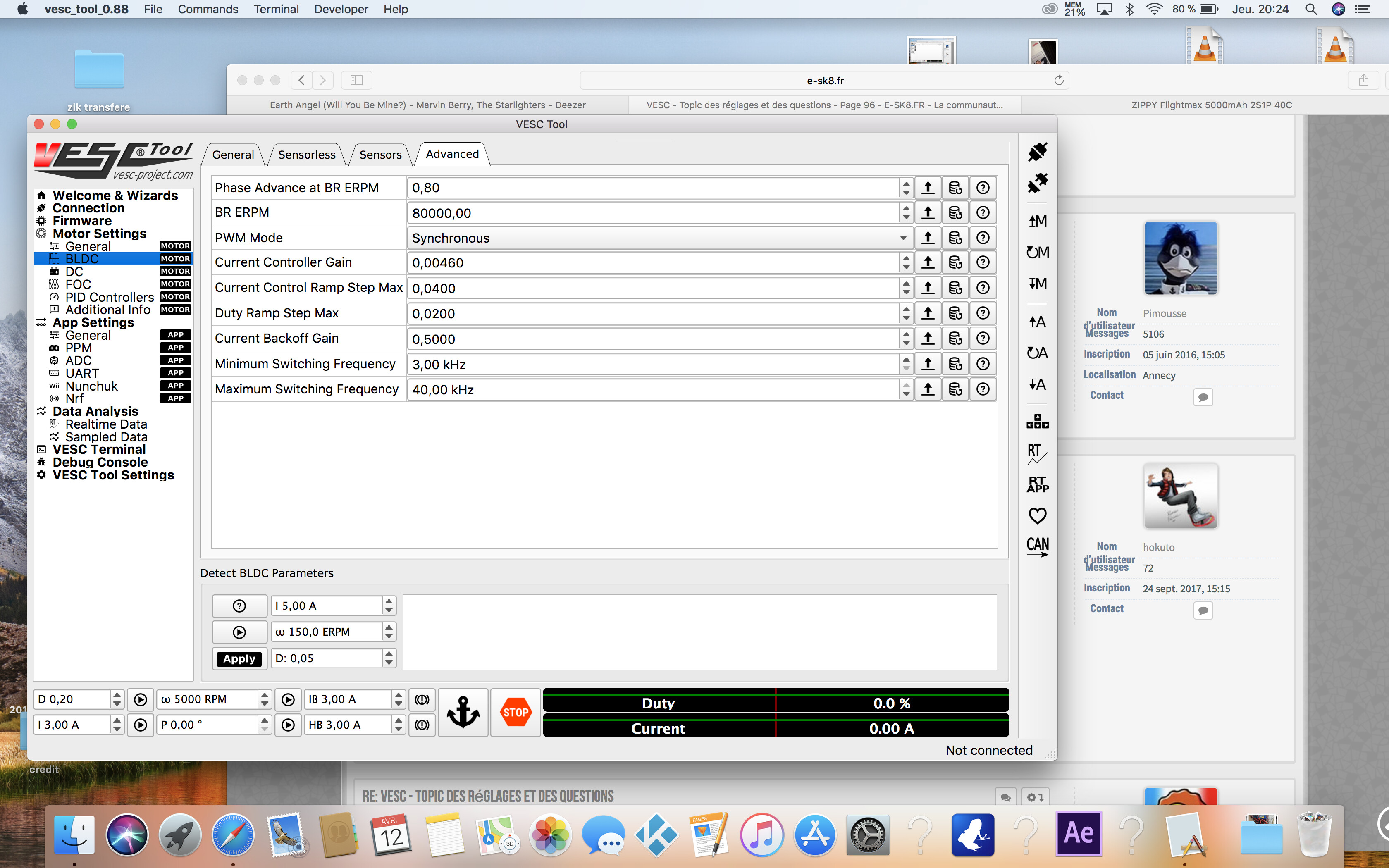1389x868 pixels.
Task: Switch to the Sensors tab
Action: tap(380, 155)
